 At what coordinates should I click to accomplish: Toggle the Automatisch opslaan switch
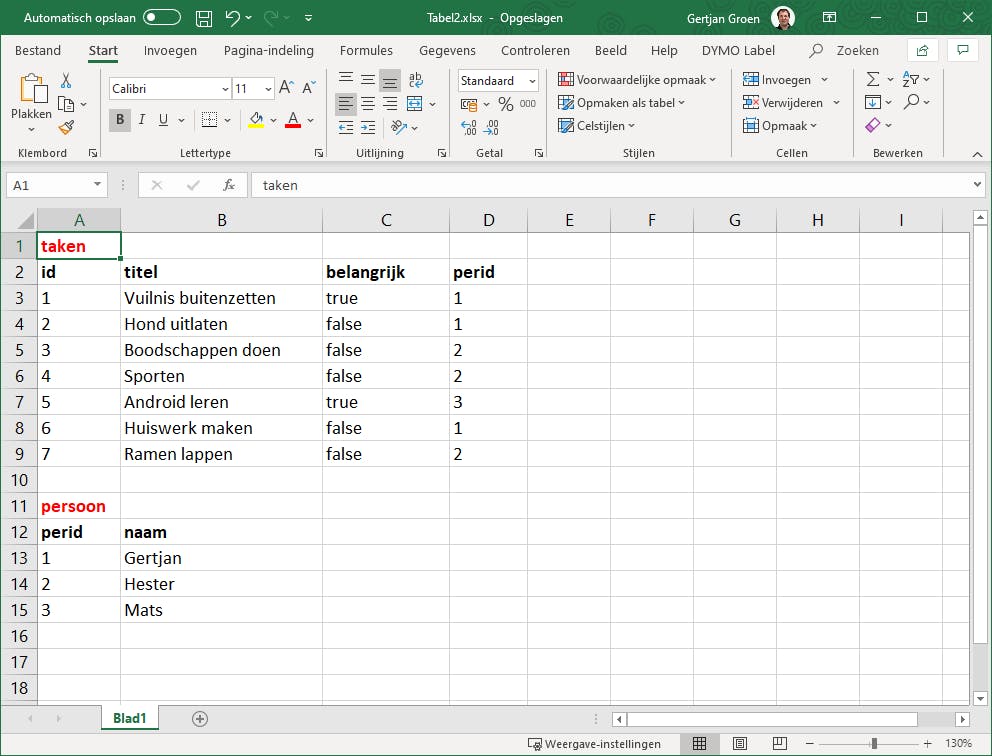[x=162, y=18]
